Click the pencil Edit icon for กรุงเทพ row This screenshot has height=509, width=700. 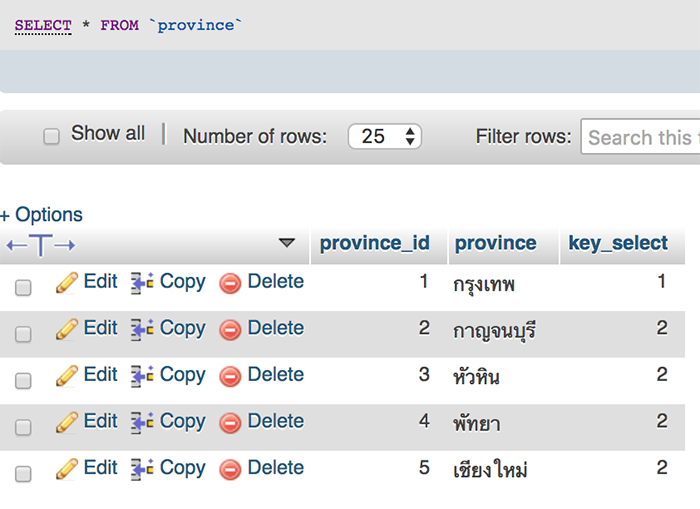click(67, 283)
